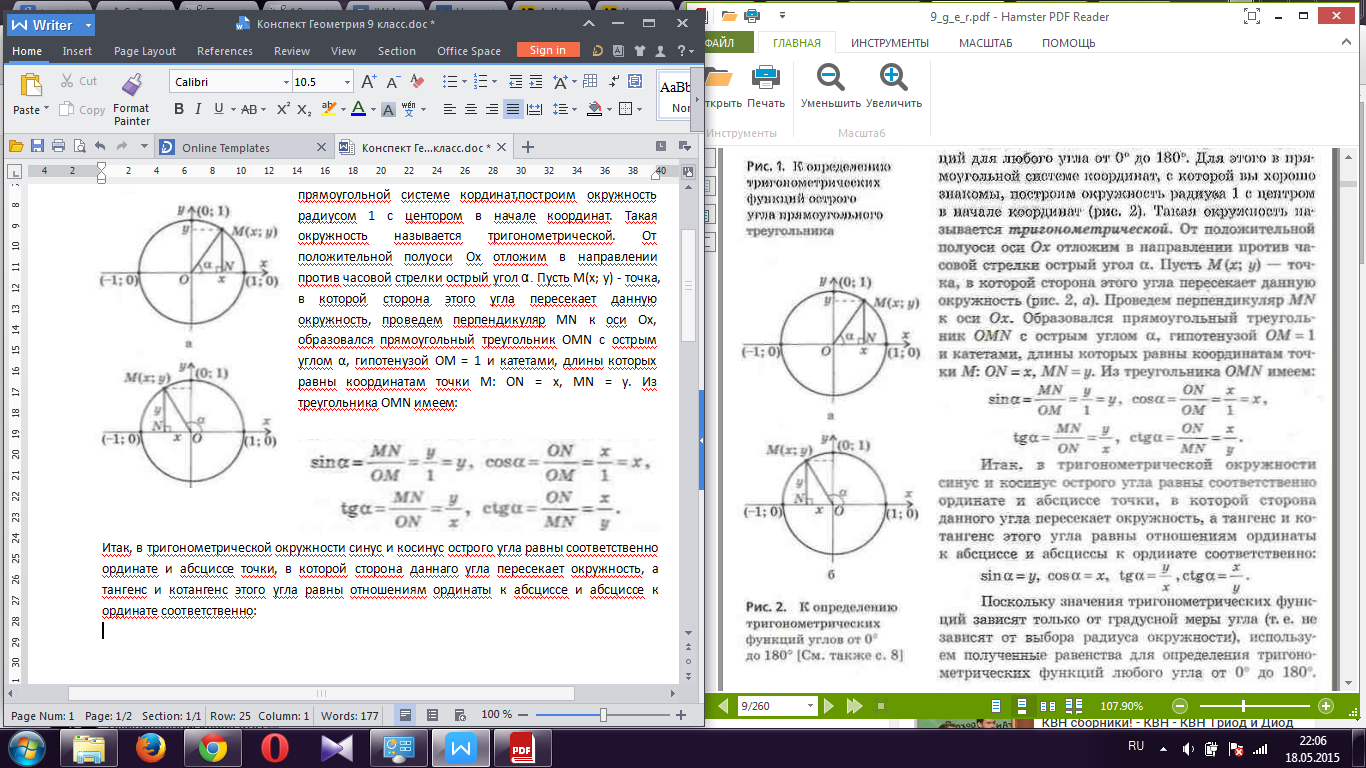
Task: Open the Calibri font name dropdown
Action: point(284,82)
